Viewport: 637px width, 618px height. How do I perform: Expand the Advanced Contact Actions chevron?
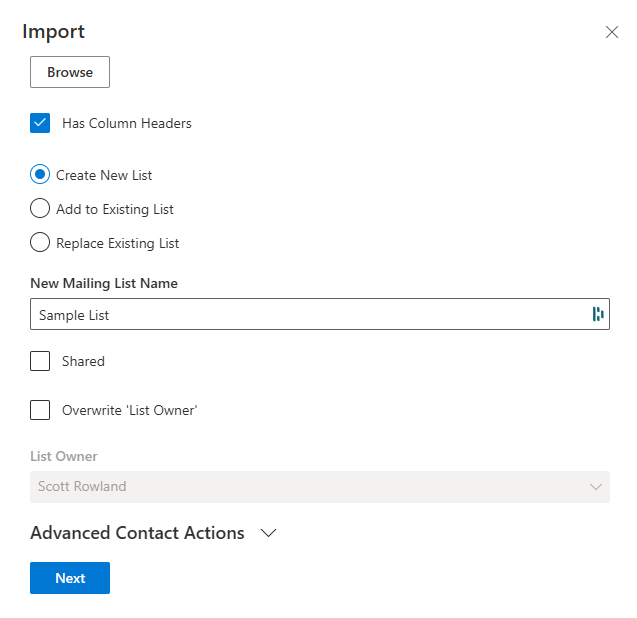pyautogui.click(x=268, y=534)
